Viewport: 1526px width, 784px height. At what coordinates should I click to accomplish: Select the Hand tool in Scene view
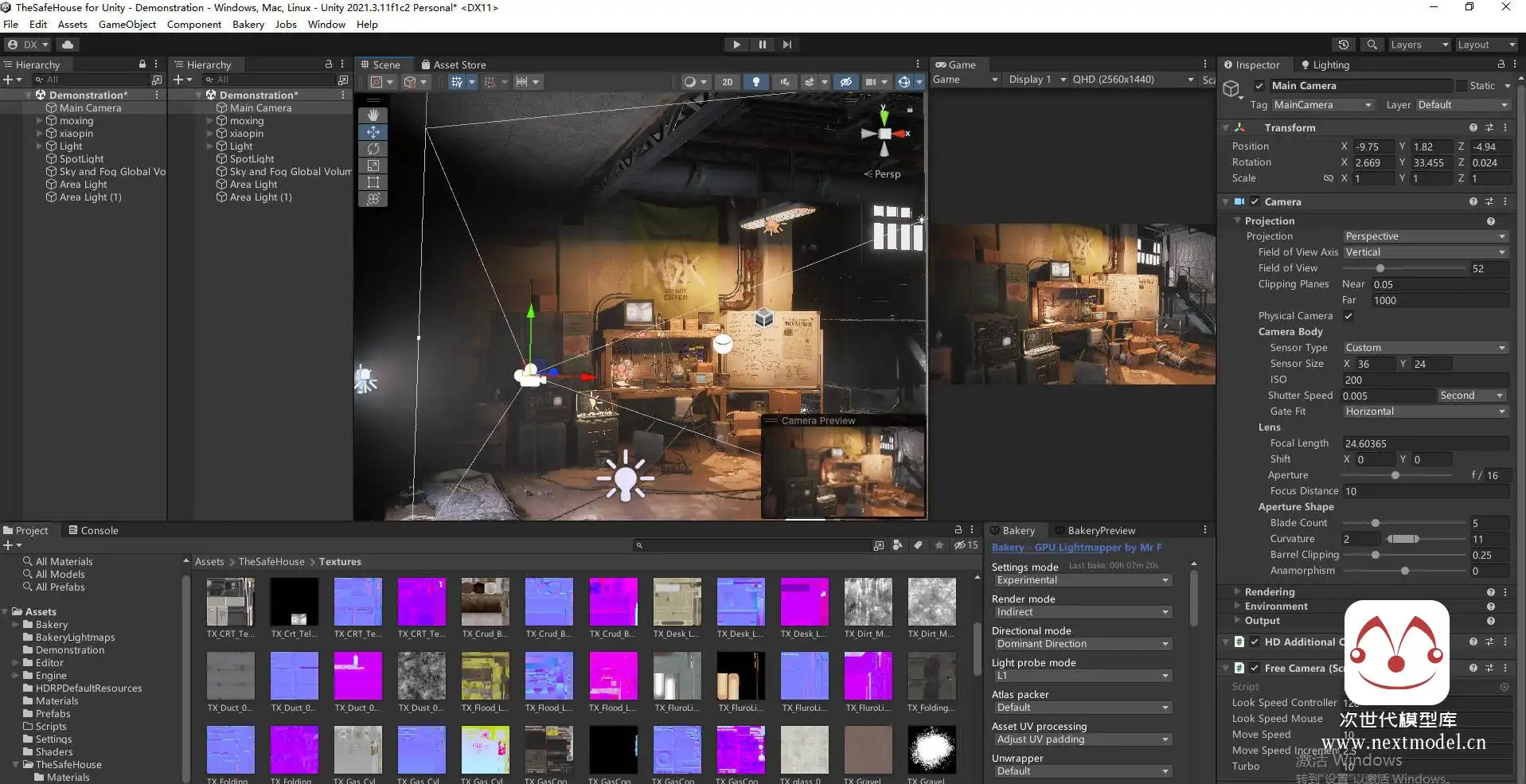373,115
